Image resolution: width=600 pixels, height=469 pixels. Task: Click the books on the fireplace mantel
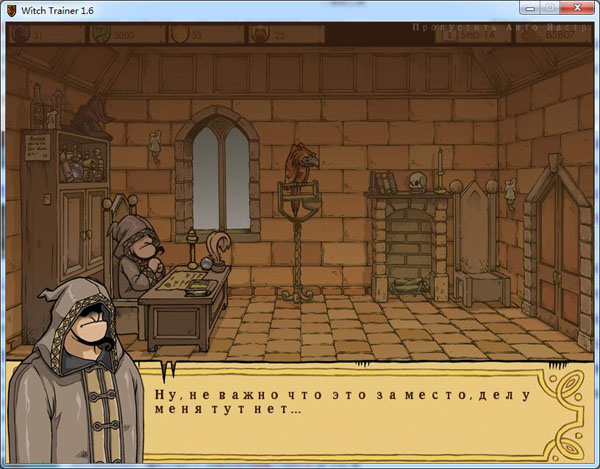pyautogui.click(x=384, y=182)
